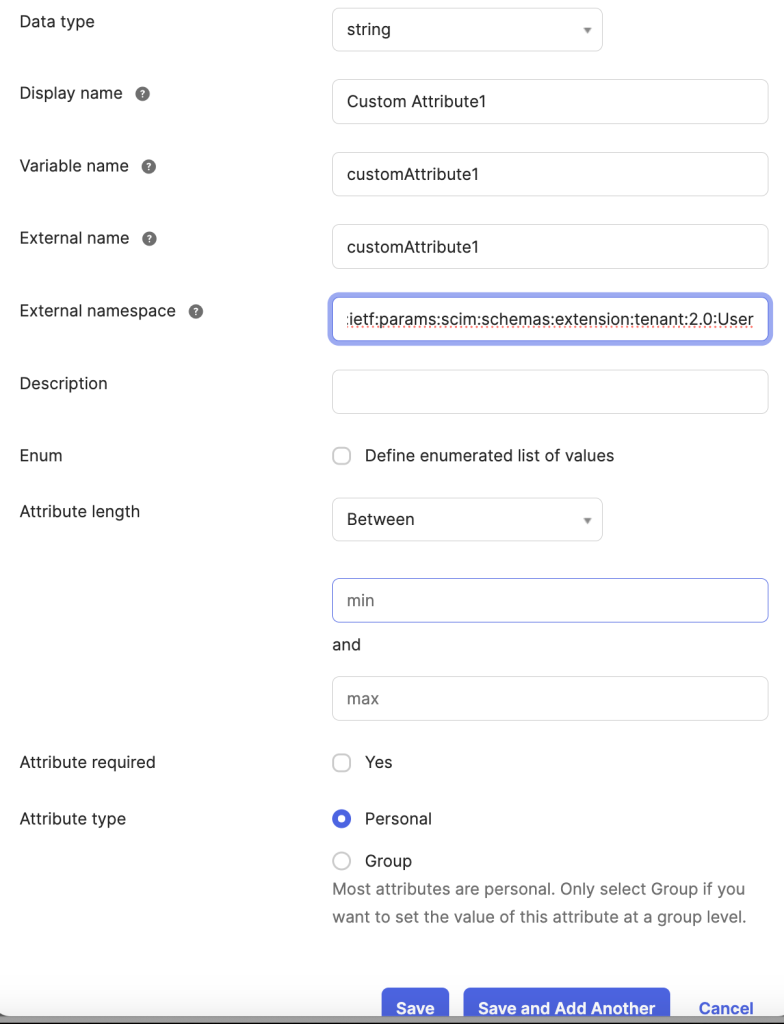Click the Display name text field
Image resolution: width=784 pixels, height=1024 pixels.
pyautogui.click(x=550, y=102)
